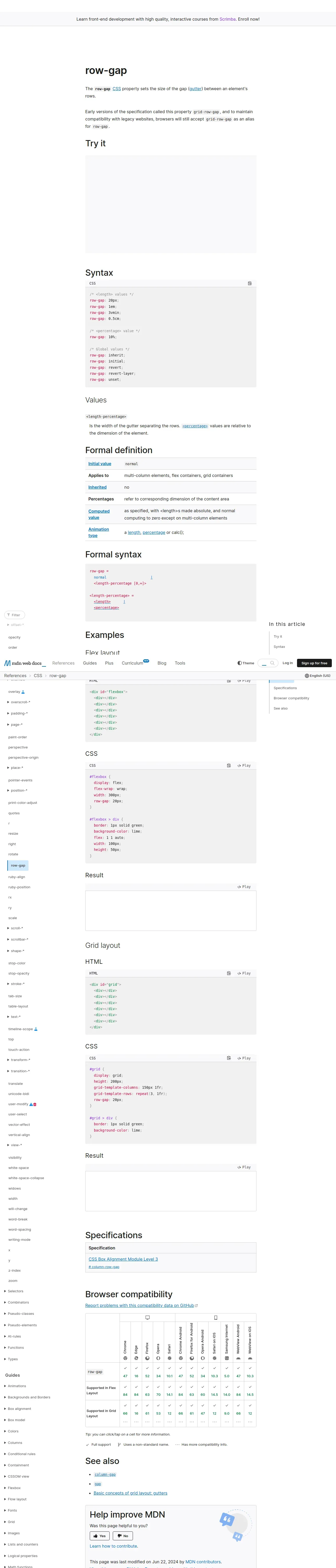Click the Samsung Internet icon in compatibility table
This screenshot has width=336, height=1568.
click(x=227, y=1358)
